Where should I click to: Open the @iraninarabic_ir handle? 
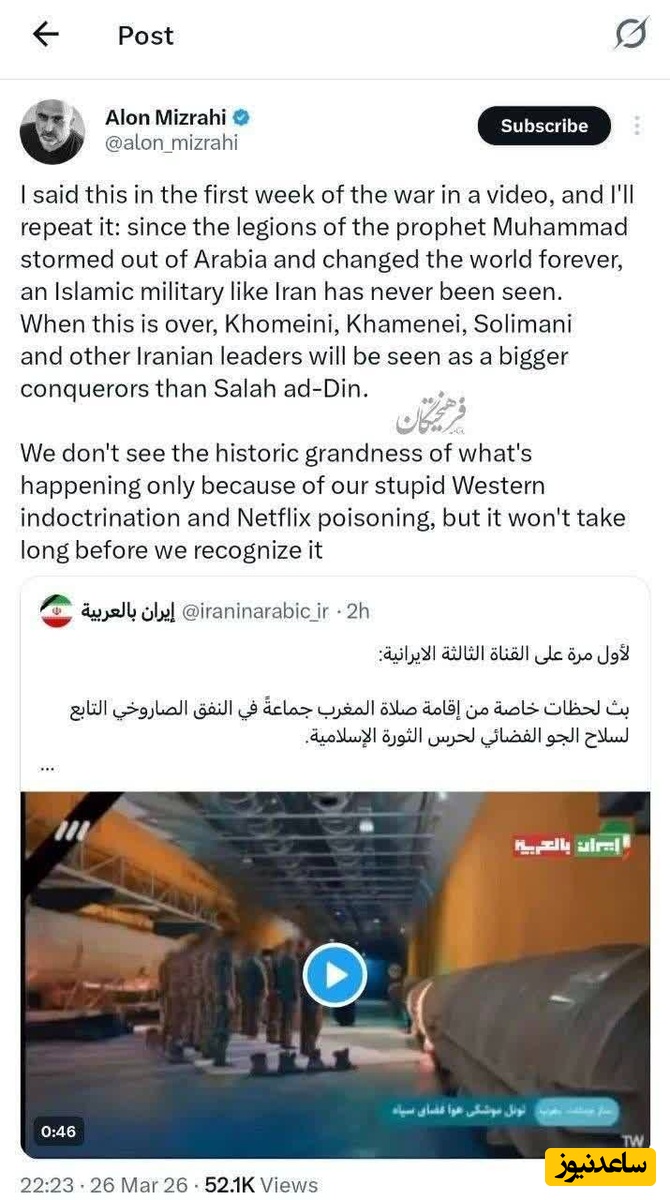257,610
